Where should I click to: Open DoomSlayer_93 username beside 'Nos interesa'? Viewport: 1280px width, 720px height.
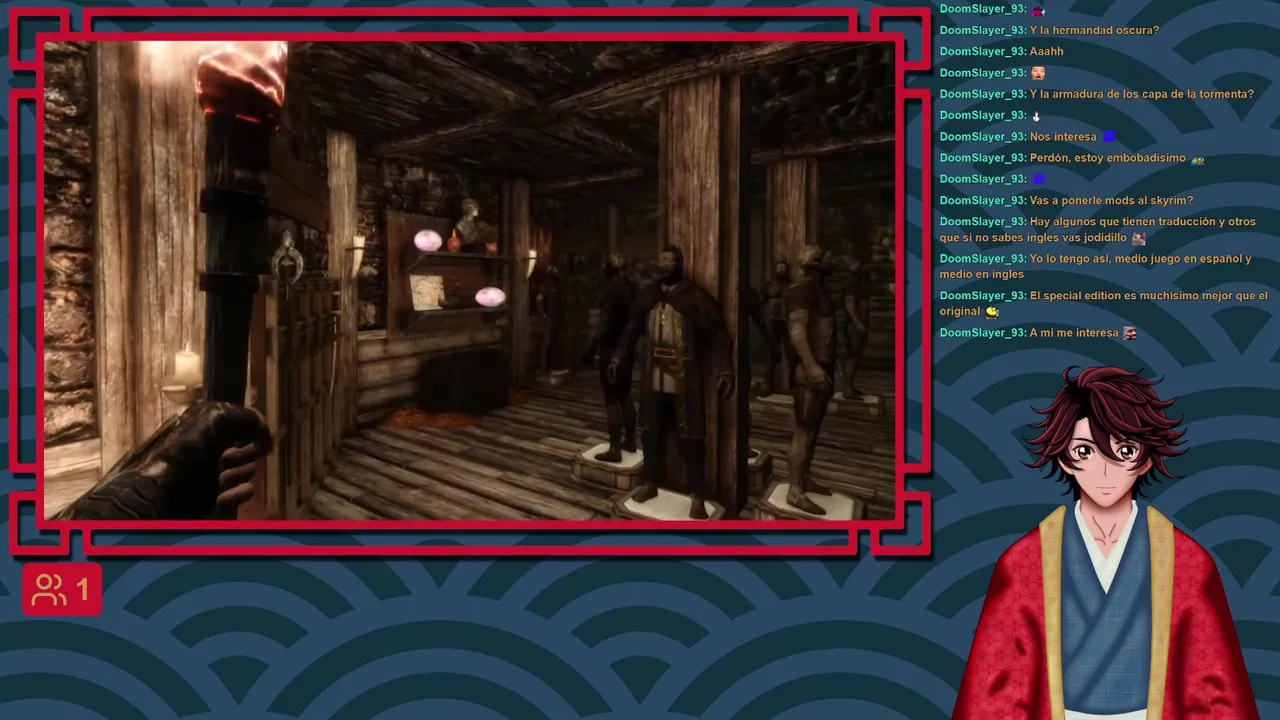(x=983, y=137)
